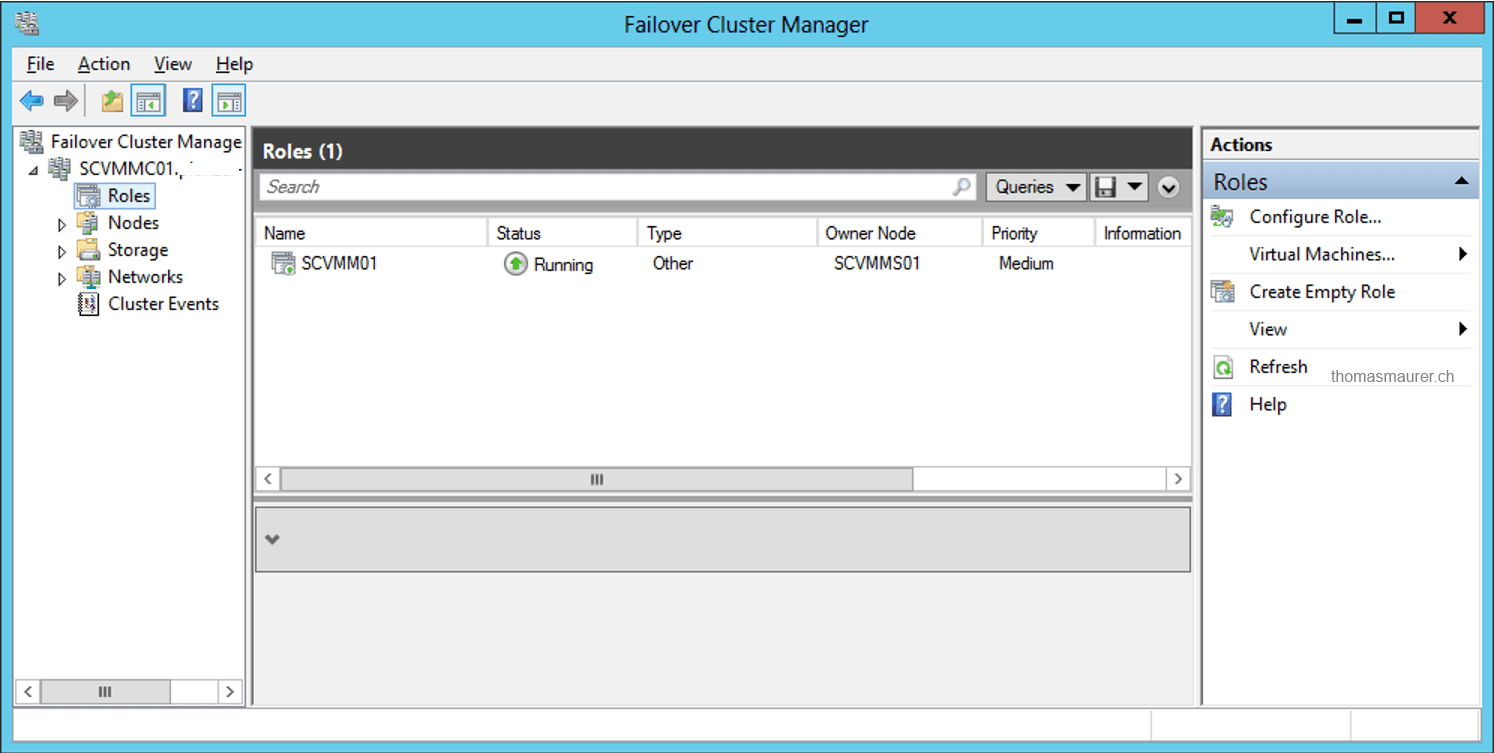
Task: Click the Running status green icon
Action: (x=515, y=264)
